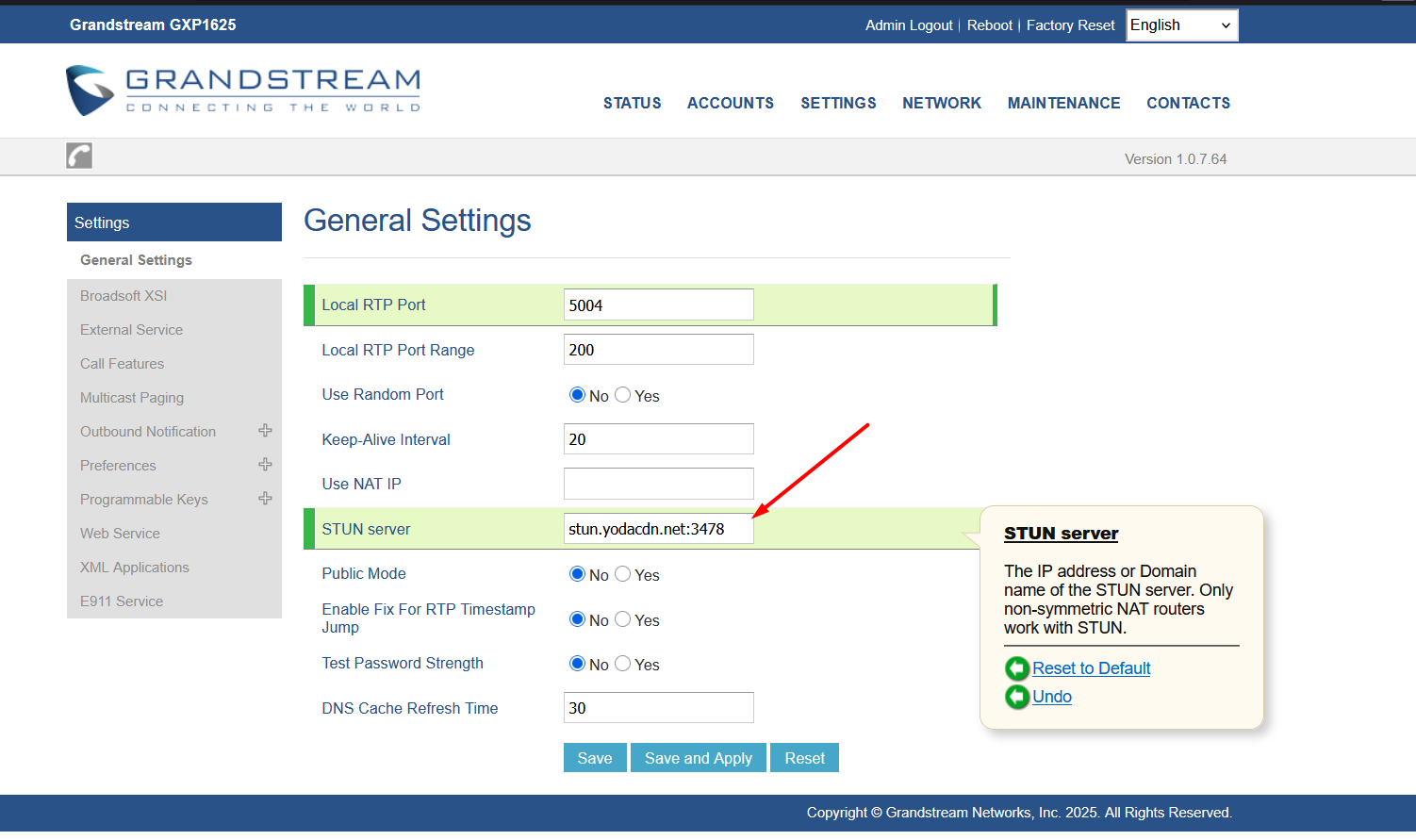Focus the DNS Cache Refresh Time field
This screenshot has width=1416, height=840.
[x=659, y=708]
